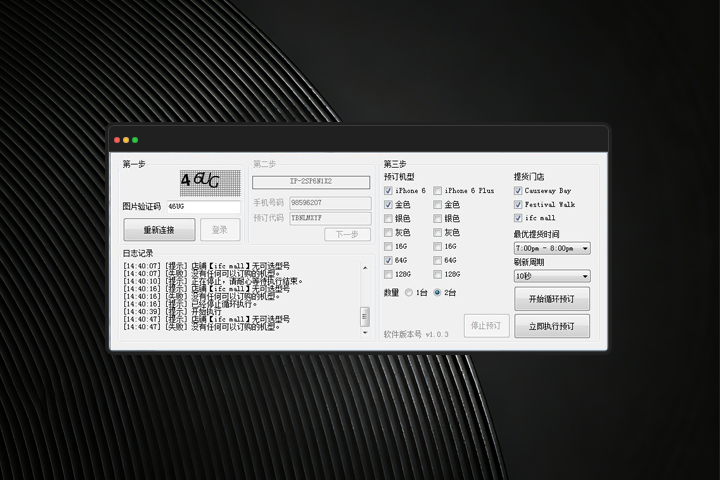The image size is (720, 480).
Task: Check 16G storage for iPhone 6
Action: pos(388,247)
